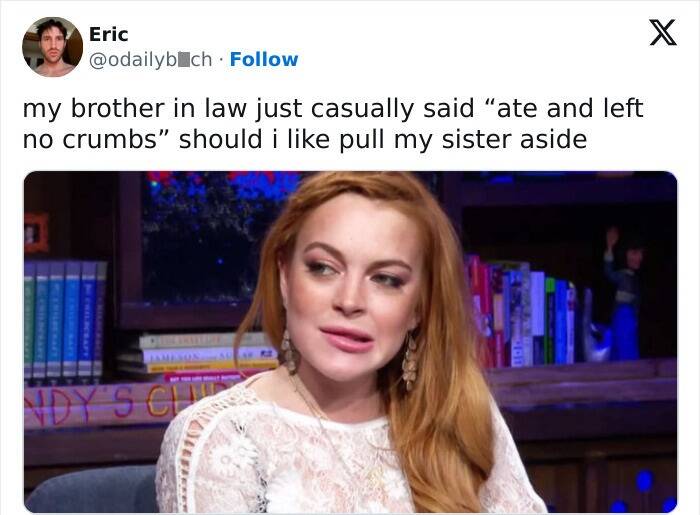Viewport: 700px width, 515px height.
Task: Visit the @odailyb handle profile link
Action: (150, 60)
